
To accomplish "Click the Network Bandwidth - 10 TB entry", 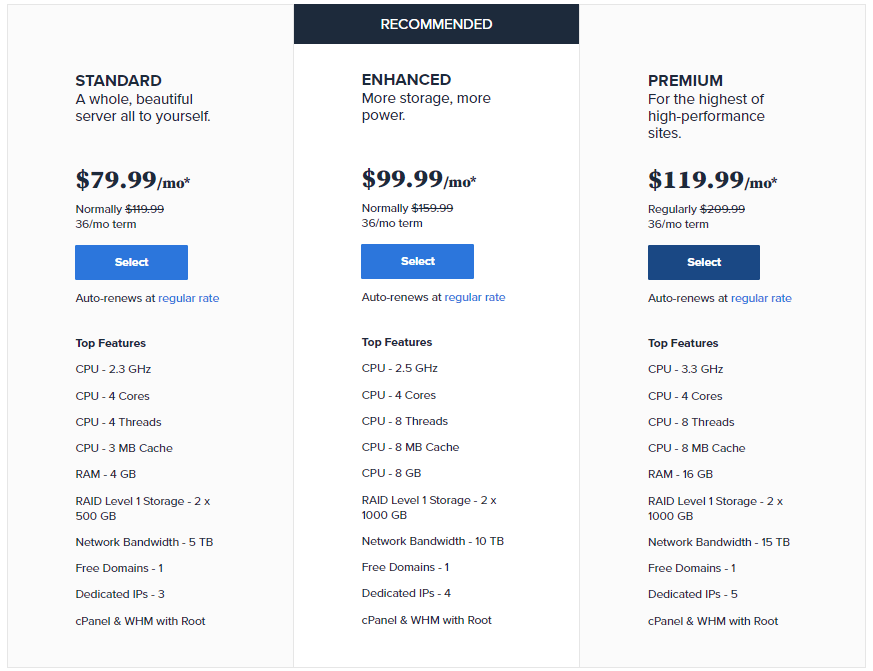I will (432, 541).
